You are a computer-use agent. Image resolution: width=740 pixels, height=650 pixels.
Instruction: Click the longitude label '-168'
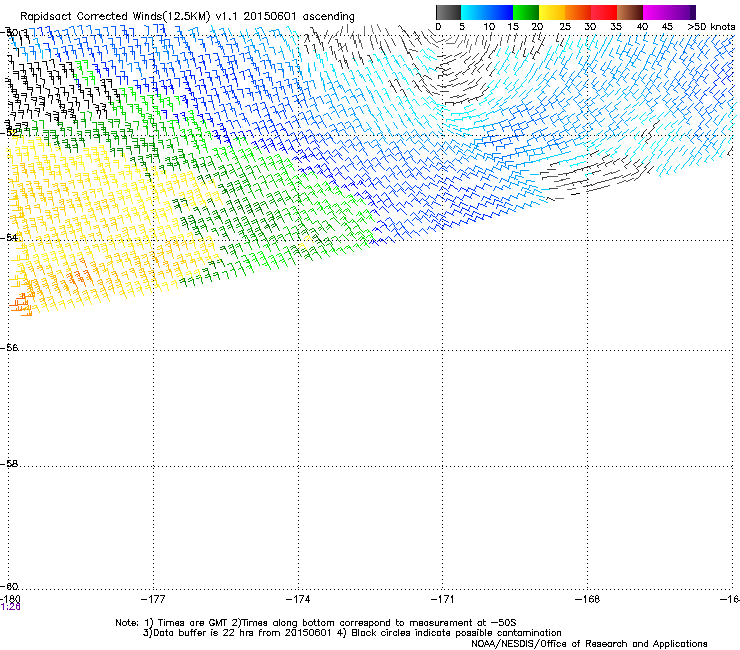pyautogui.click(x=588, y=599)
